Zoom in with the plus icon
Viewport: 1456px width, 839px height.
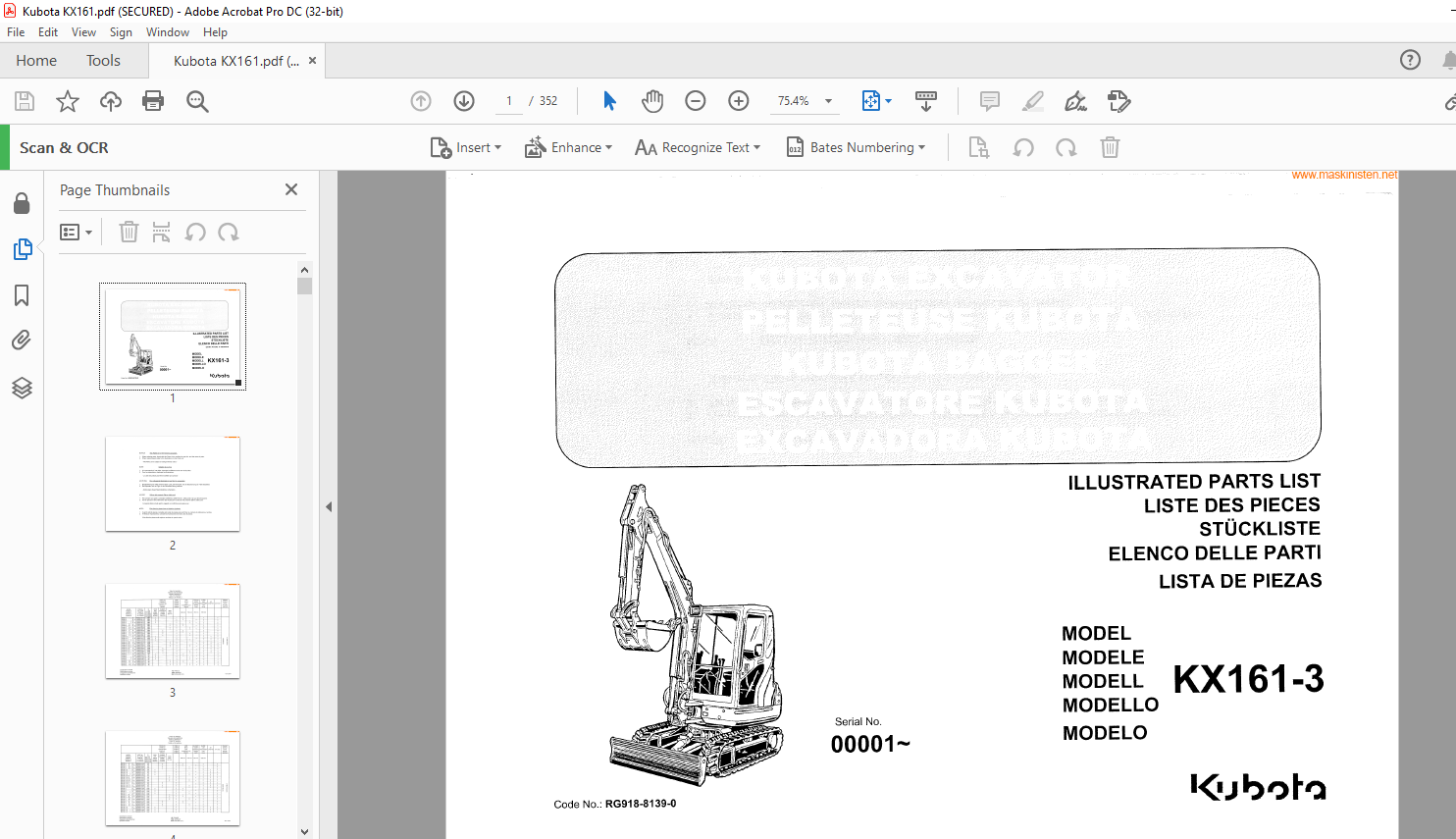tap(739, 101)
